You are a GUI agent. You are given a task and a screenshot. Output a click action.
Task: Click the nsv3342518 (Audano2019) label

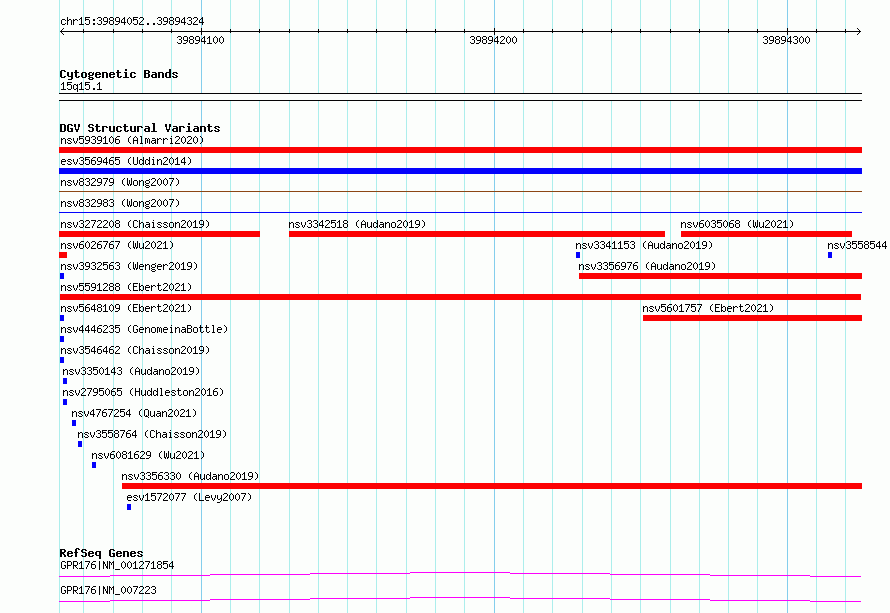[x=357, y=224]
